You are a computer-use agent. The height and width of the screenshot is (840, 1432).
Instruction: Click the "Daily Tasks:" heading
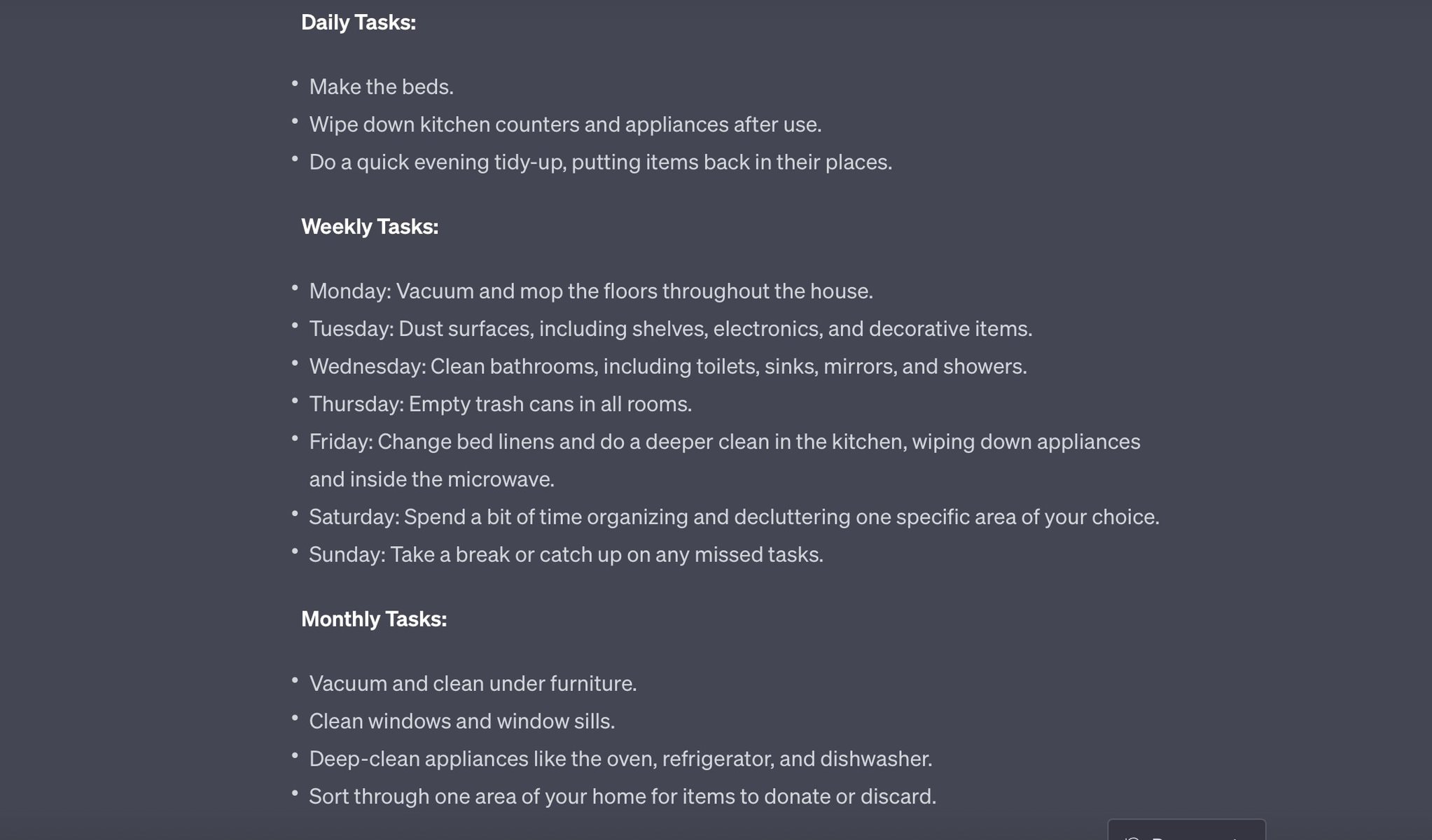tap(358, 22)
